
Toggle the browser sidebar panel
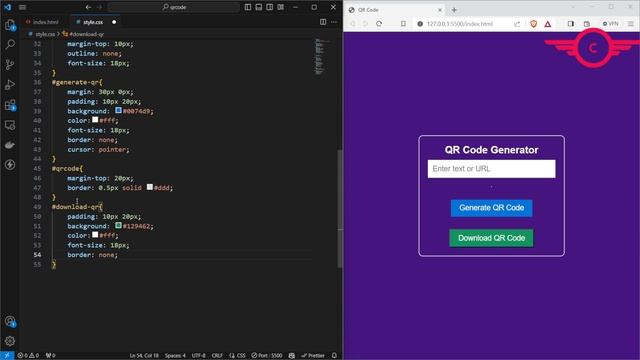pos(571,24)
